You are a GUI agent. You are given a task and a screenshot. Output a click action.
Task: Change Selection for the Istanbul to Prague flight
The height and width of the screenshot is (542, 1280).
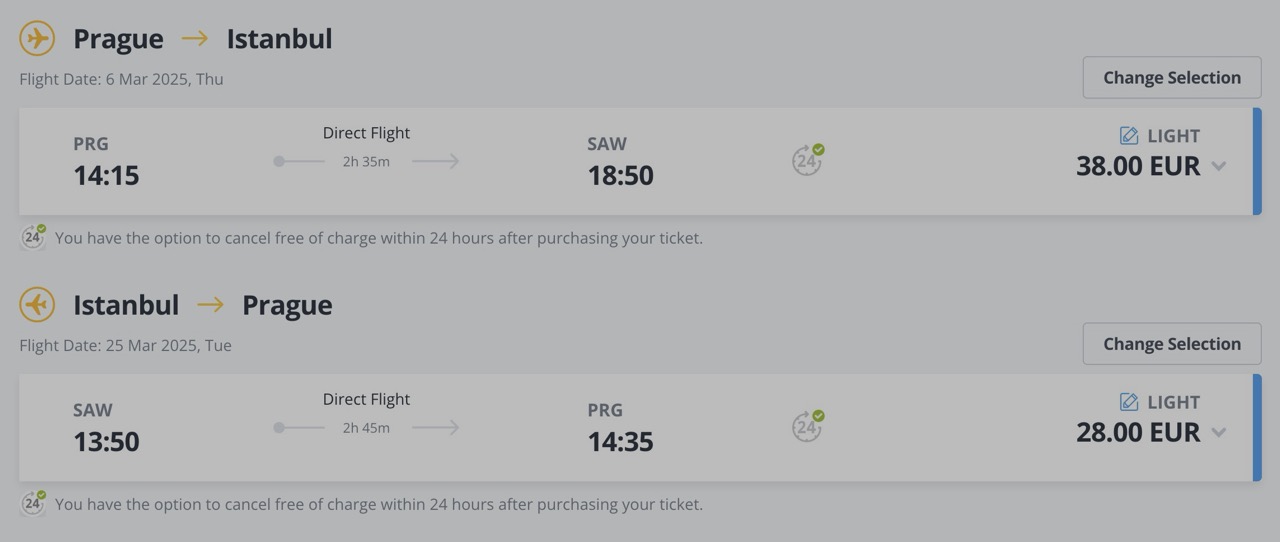pyautogui.click(x=1172, y=344)
